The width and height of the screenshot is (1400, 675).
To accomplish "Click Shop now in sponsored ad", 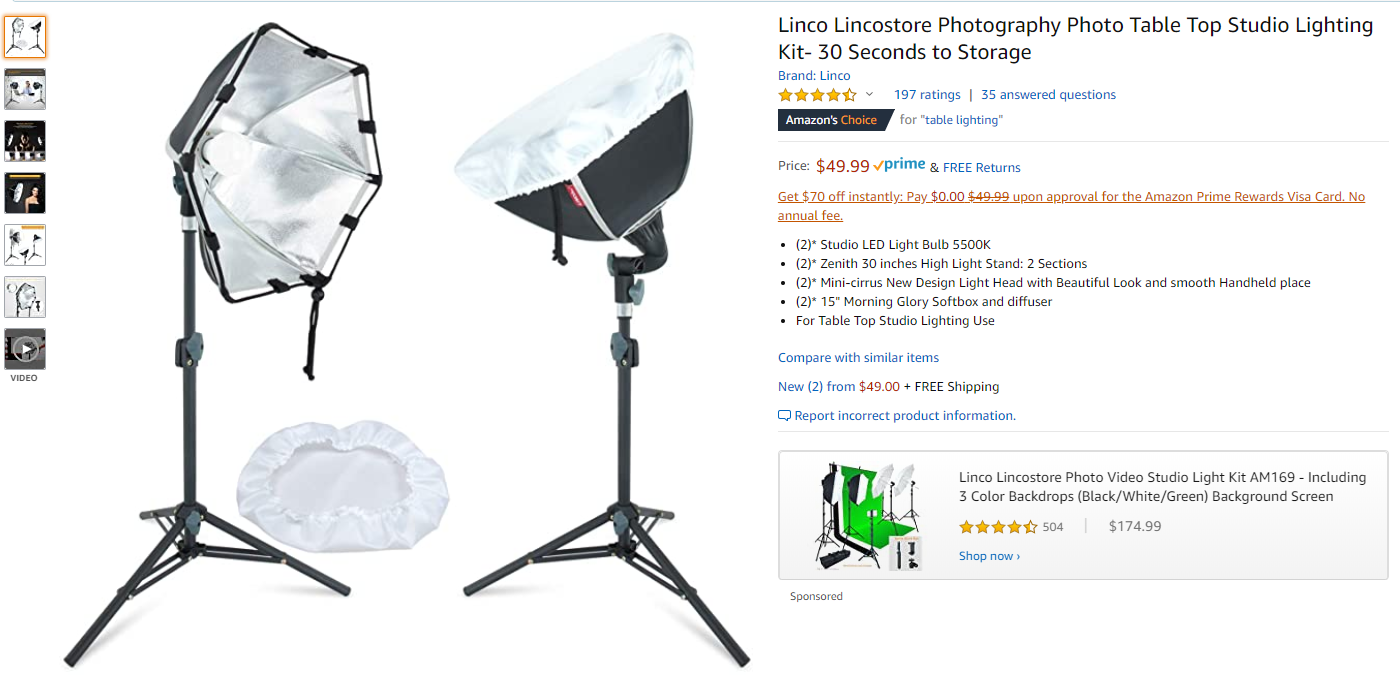I will click(x=990, y=556).
